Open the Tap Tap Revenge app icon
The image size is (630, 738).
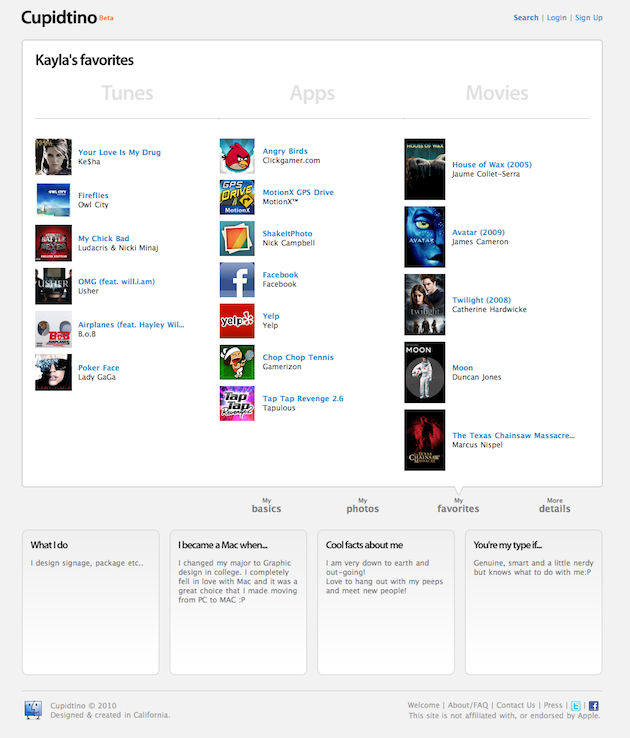click(x=237, y=403)
